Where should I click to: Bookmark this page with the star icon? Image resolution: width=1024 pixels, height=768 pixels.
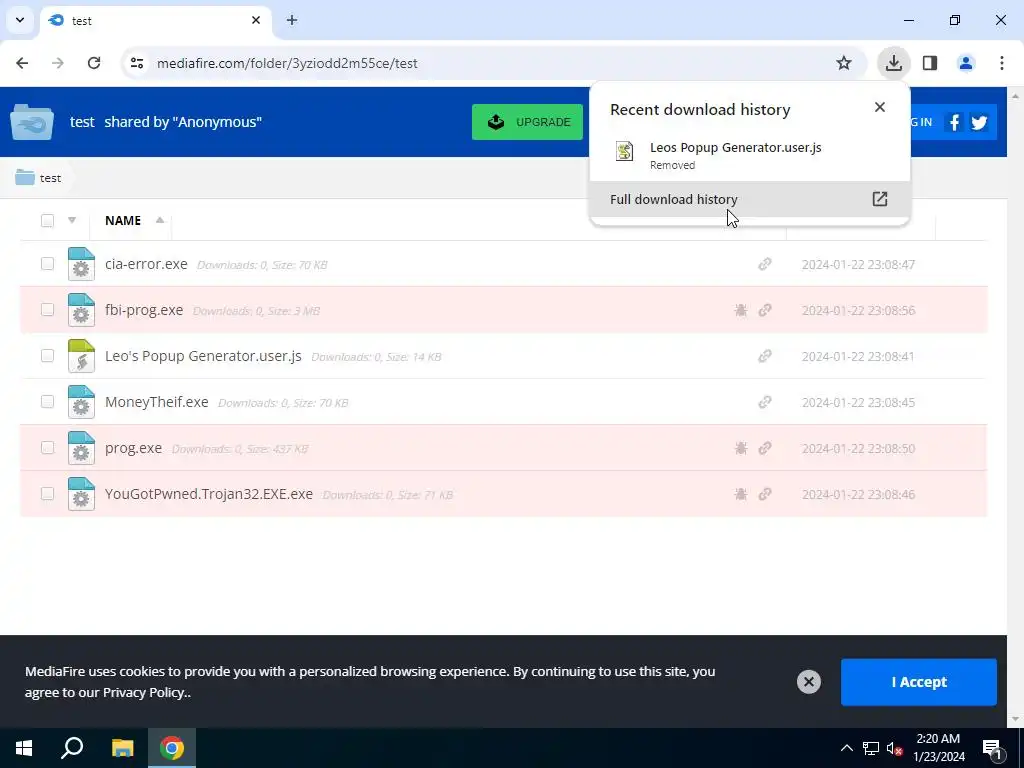(844, 63)
